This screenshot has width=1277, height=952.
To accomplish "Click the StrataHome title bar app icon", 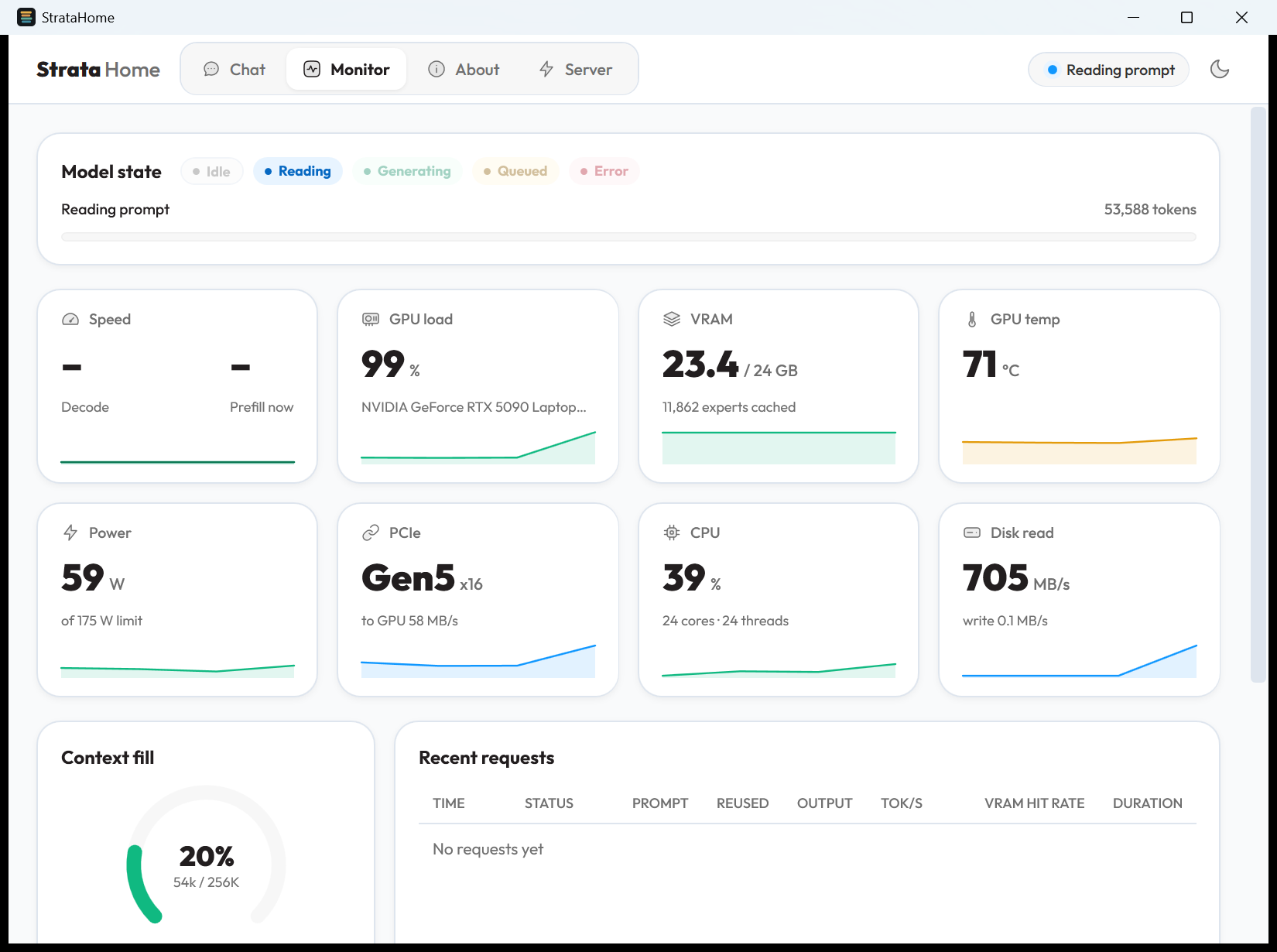I will pyautogui.click(x=26, y=17).
